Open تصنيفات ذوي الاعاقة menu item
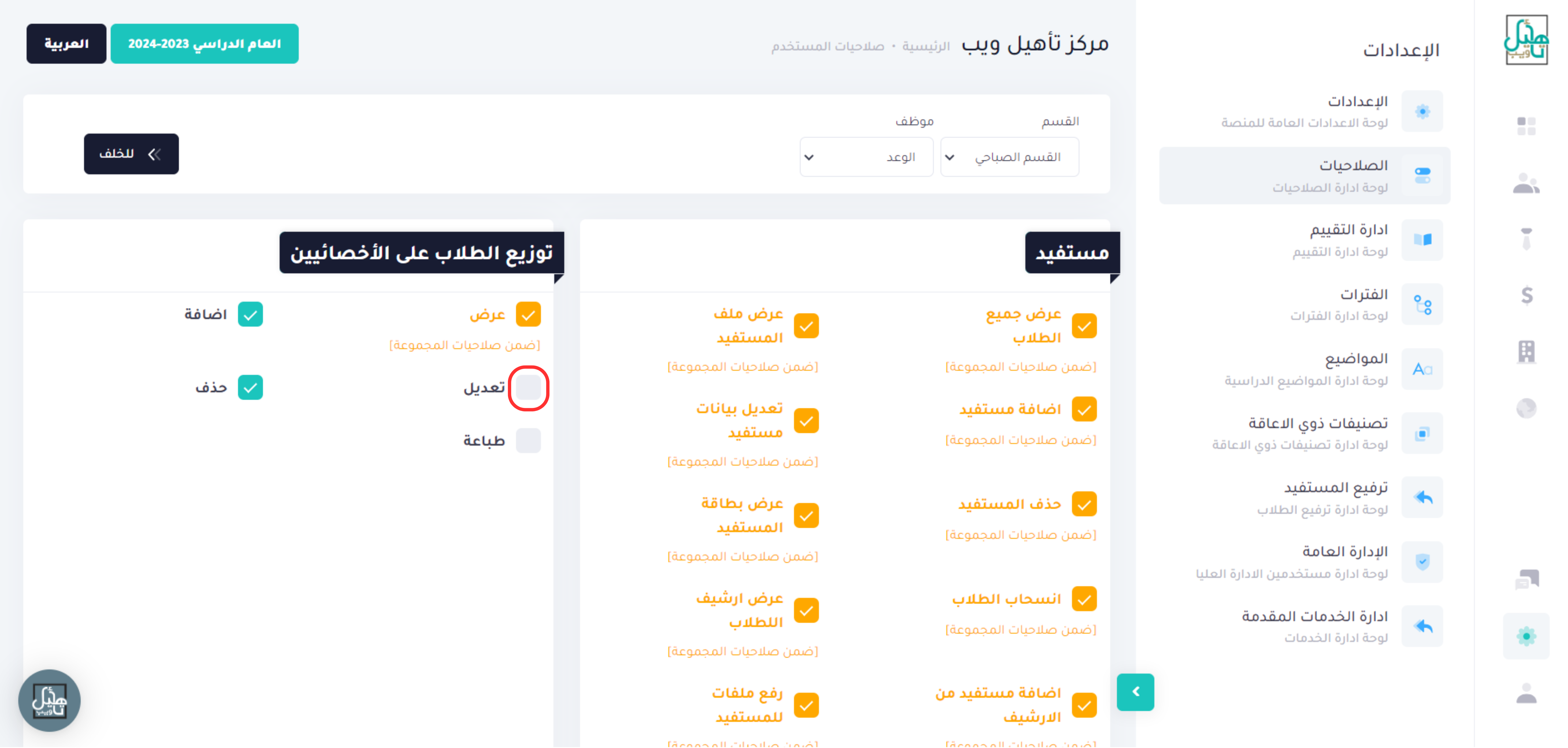This screenshot has width=1568, height=748. click(x=1305, y=433)
